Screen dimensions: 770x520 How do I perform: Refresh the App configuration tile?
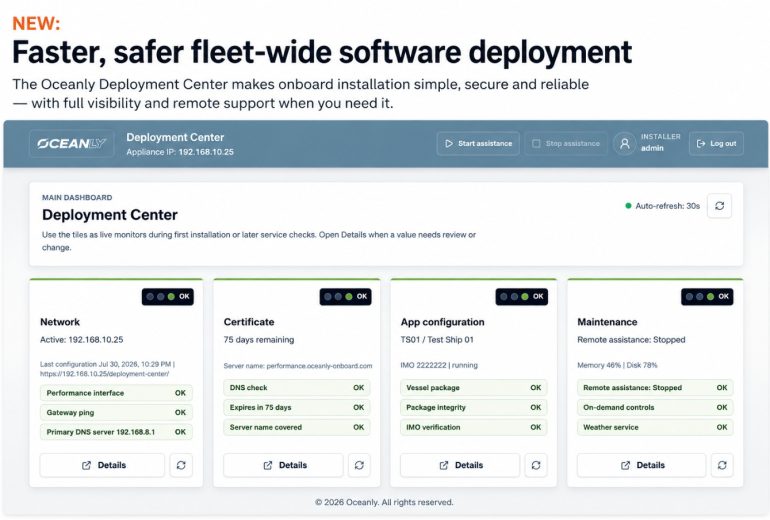point(536,465)
